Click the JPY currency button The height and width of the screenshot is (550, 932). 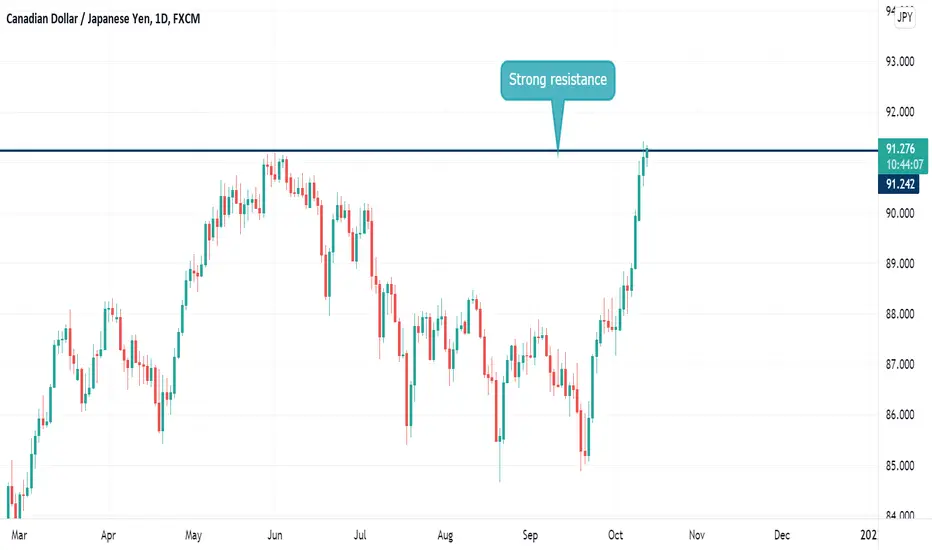click(905, 17)
